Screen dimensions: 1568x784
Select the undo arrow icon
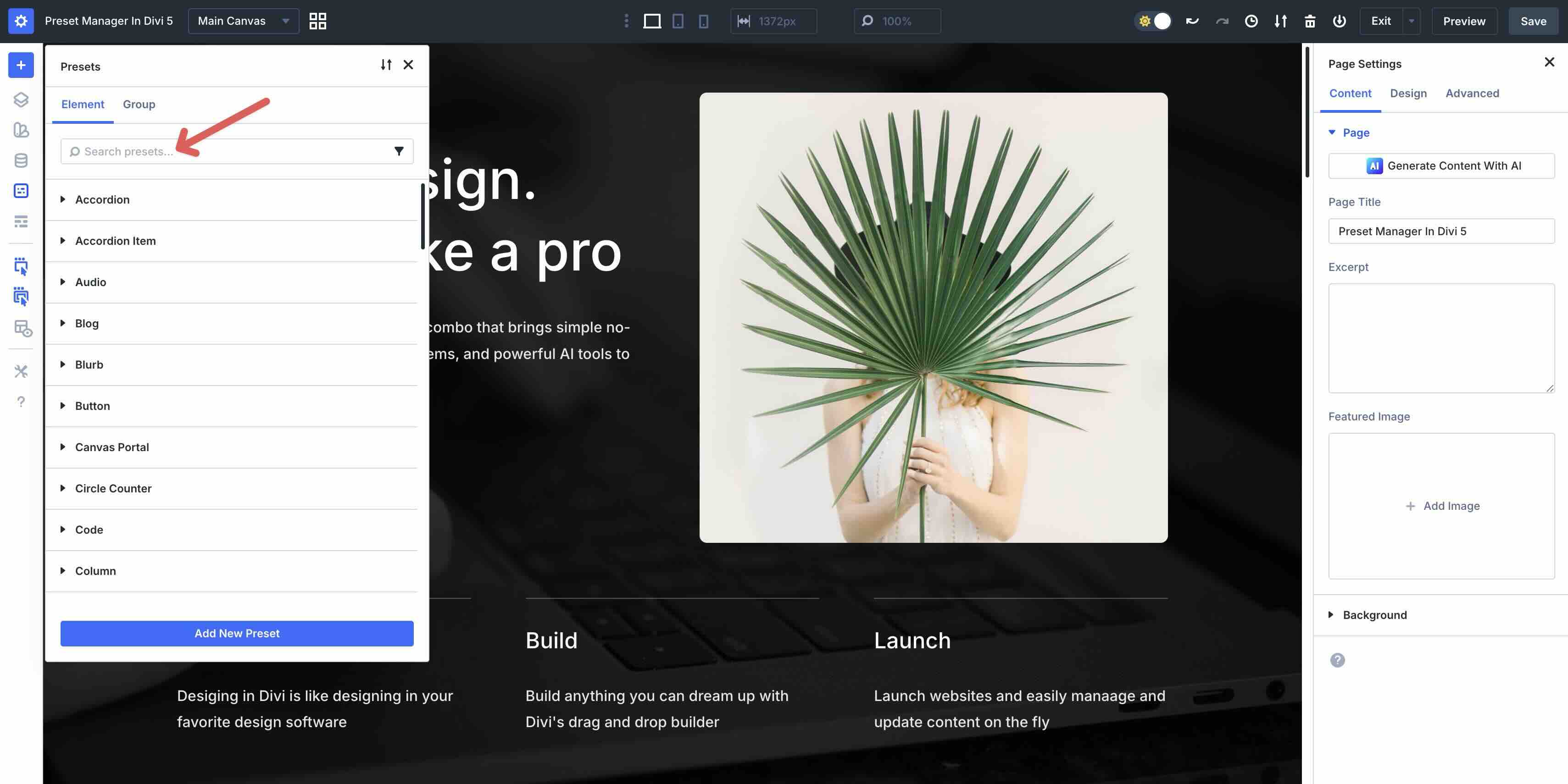tap(1192, 21)
